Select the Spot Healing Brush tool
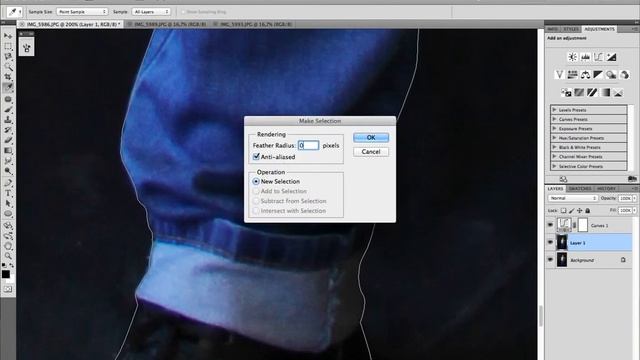This screenshot has width=640, height=360. point(8,99)
